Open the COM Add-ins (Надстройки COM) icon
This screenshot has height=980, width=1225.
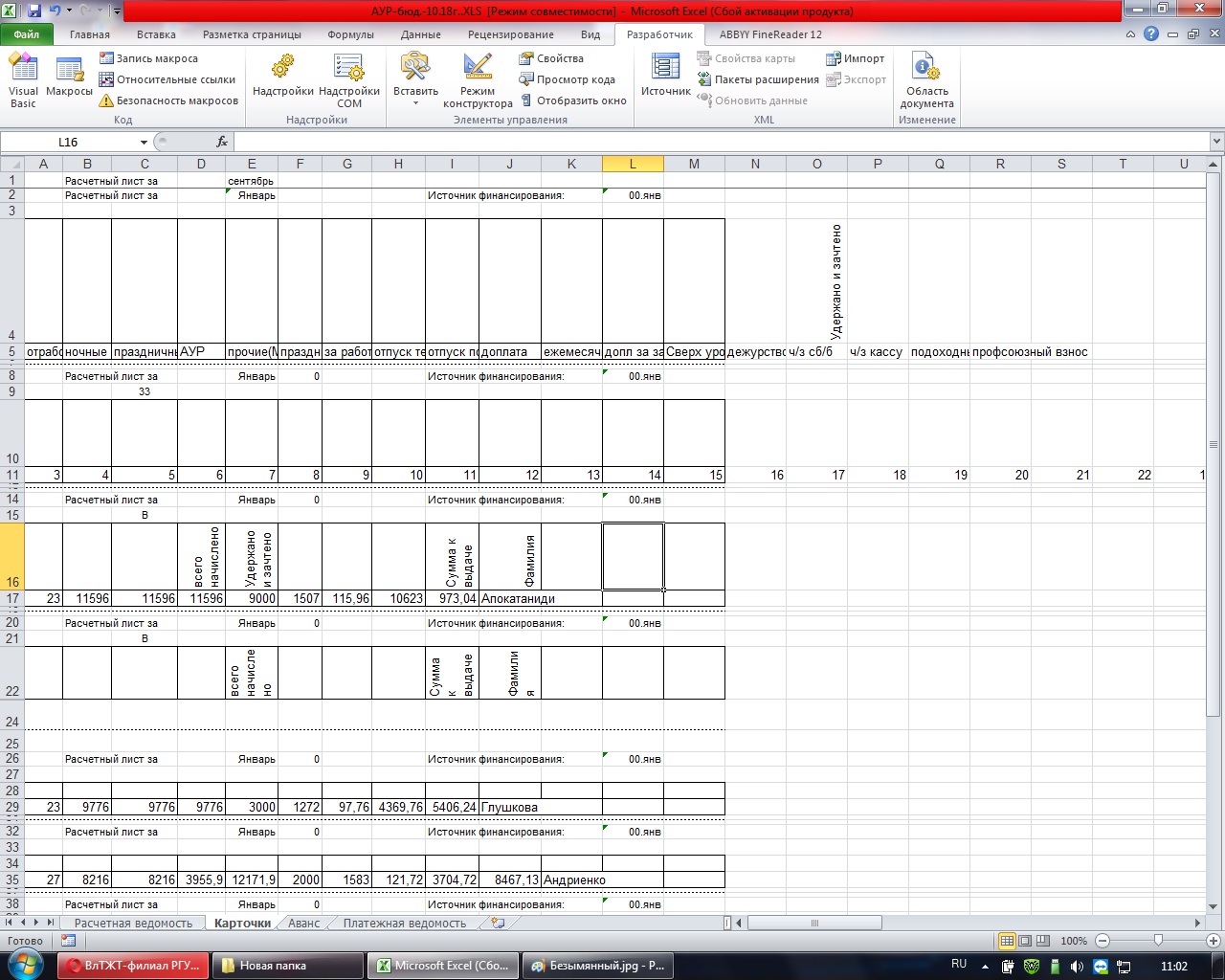tap(348, 79)
